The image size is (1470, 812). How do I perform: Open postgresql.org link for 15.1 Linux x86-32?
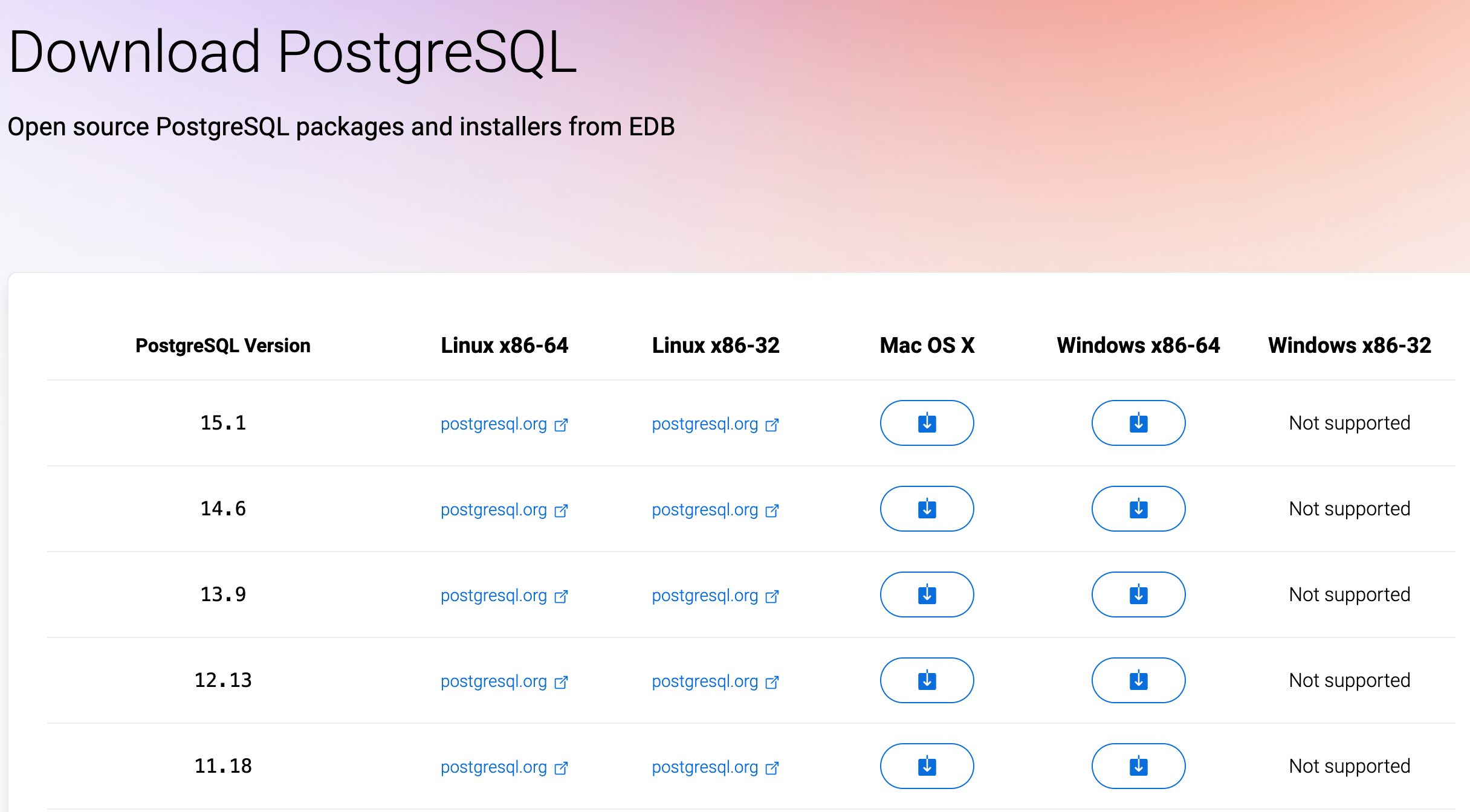point(715,424)
